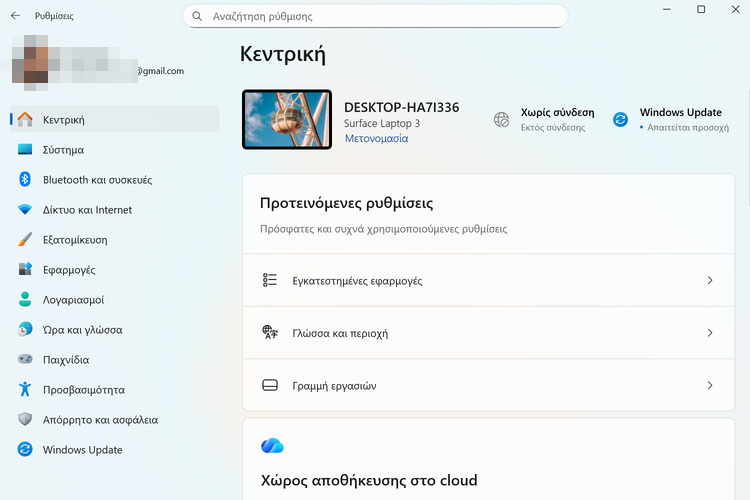Click the paintbrush icon for Εξατομίκευση
750x500 pixels.
(x=25, y=240)
